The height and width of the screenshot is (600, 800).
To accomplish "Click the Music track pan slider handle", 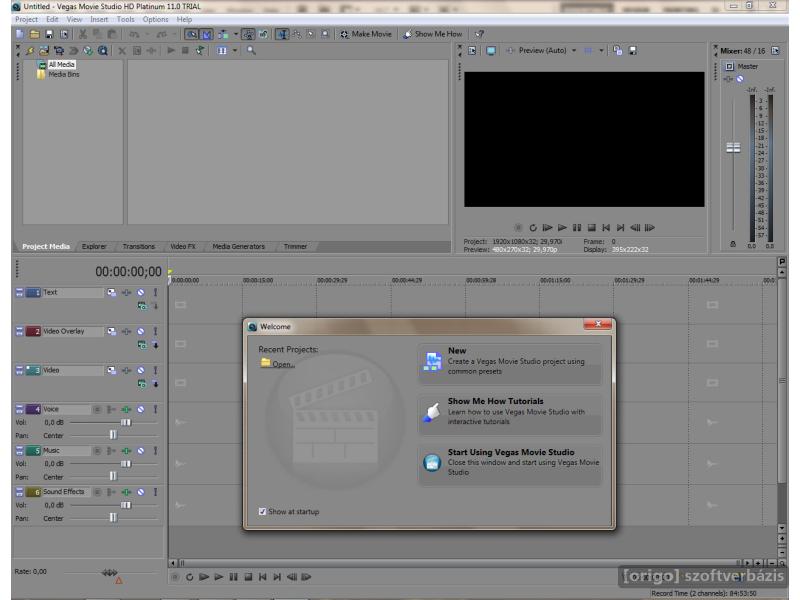I will [x=113, y=477].
